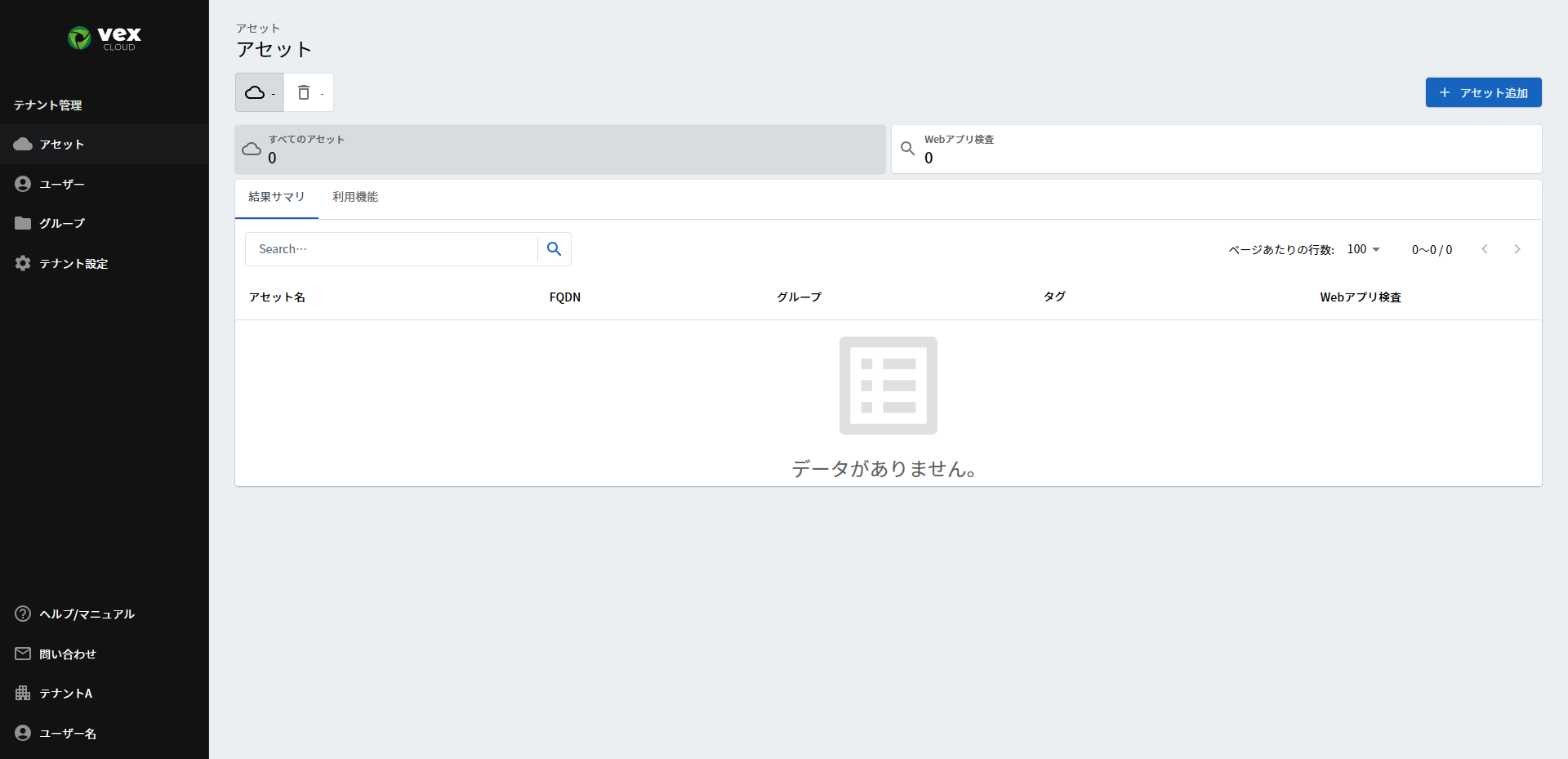
Task: Click the グループ folder icon
Action: click(23, 224)
